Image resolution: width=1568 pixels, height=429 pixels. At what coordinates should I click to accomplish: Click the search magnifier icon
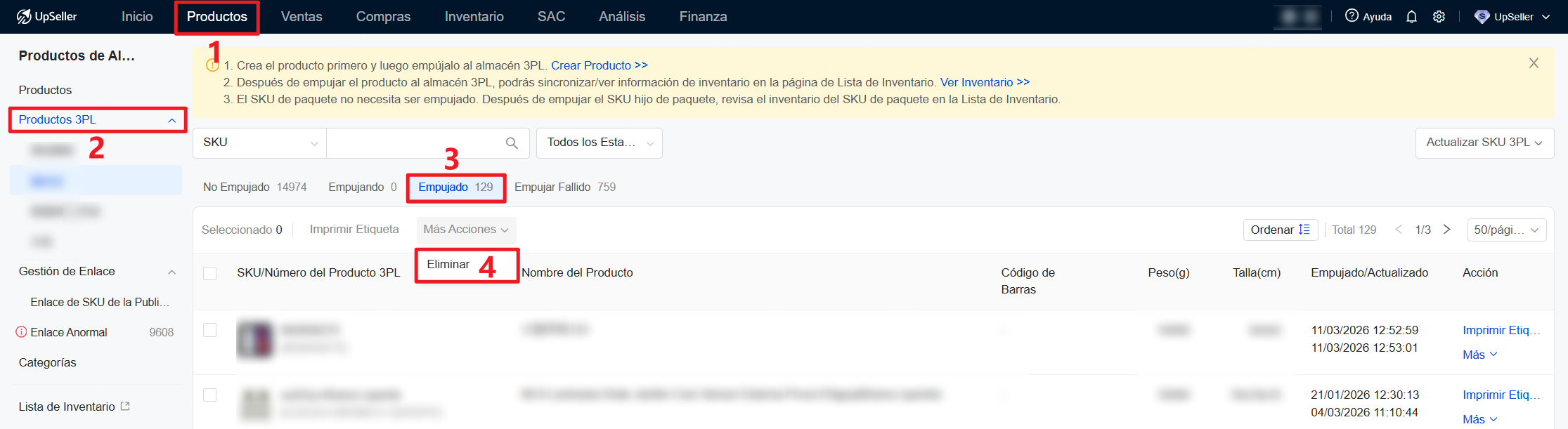[512, 143]
